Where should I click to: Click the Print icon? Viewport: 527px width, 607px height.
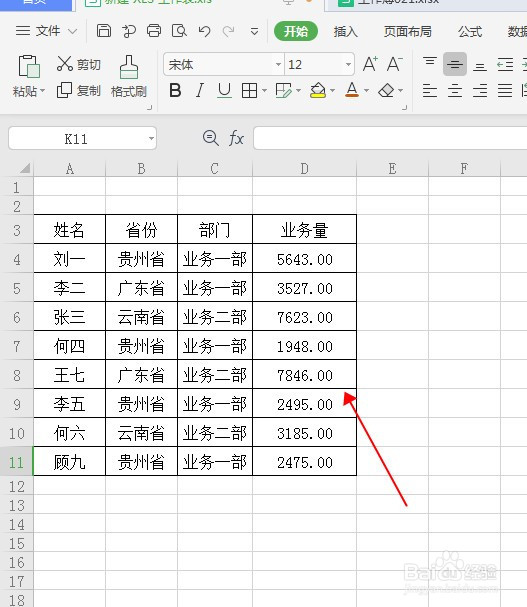154,31
